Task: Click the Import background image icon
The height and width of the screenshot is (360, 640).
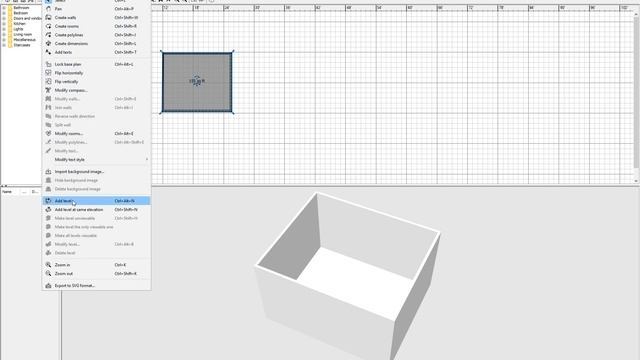Action: [x=48, y=171]
